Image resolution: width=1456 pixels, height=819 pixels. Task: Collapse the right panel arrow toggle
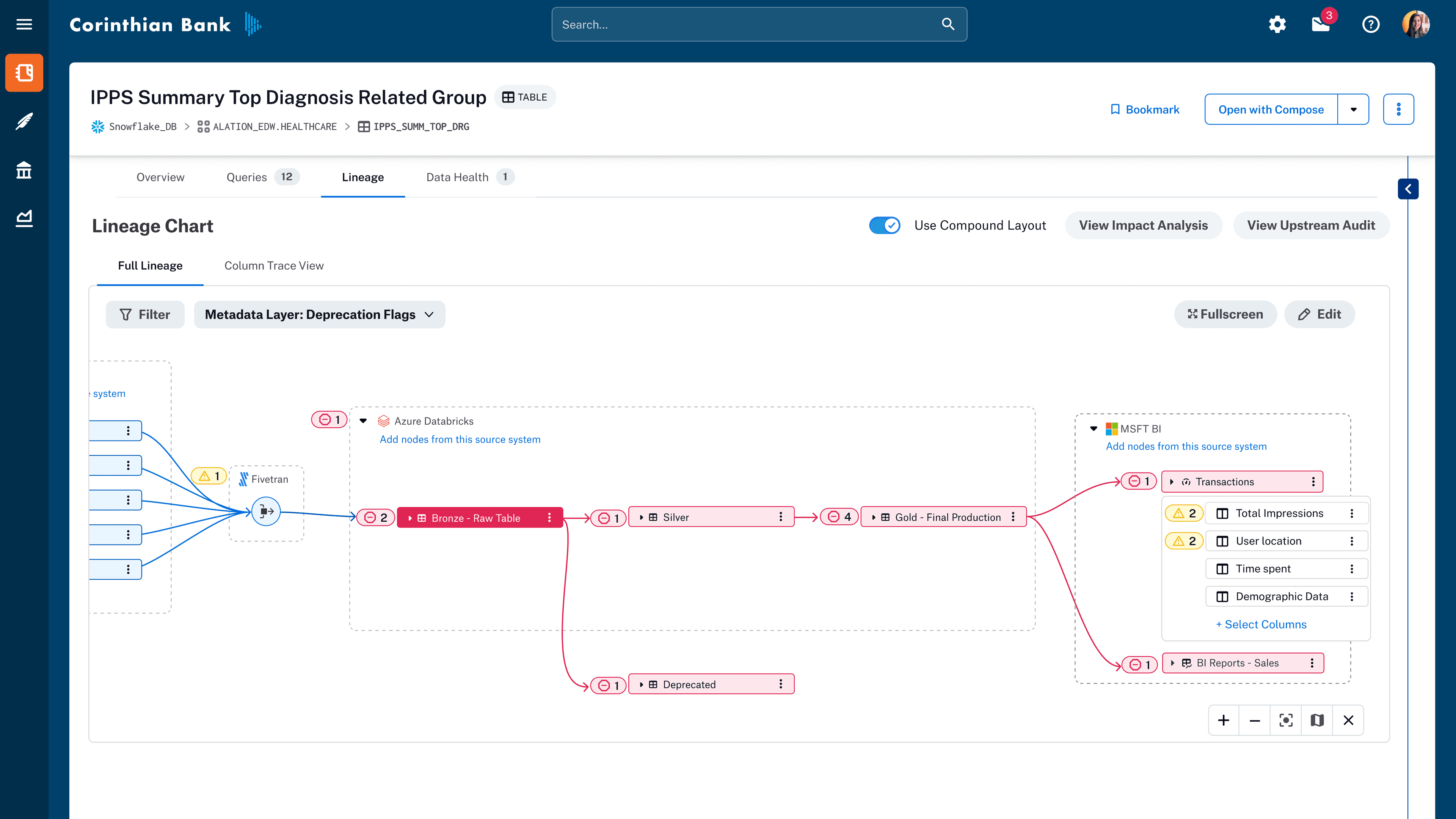[x=1408, y=189]
